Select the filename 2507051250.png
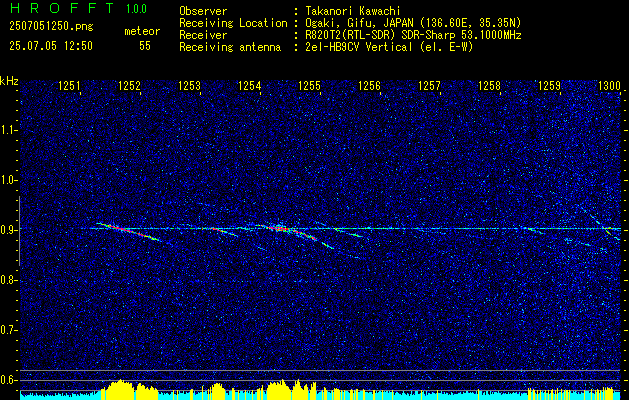 [51, 27]
